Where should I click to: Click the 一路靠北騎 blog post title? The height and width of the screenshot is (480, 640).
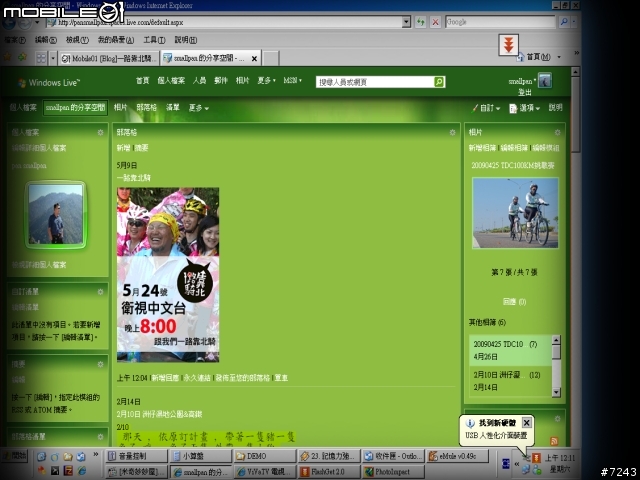coord(133,178)
